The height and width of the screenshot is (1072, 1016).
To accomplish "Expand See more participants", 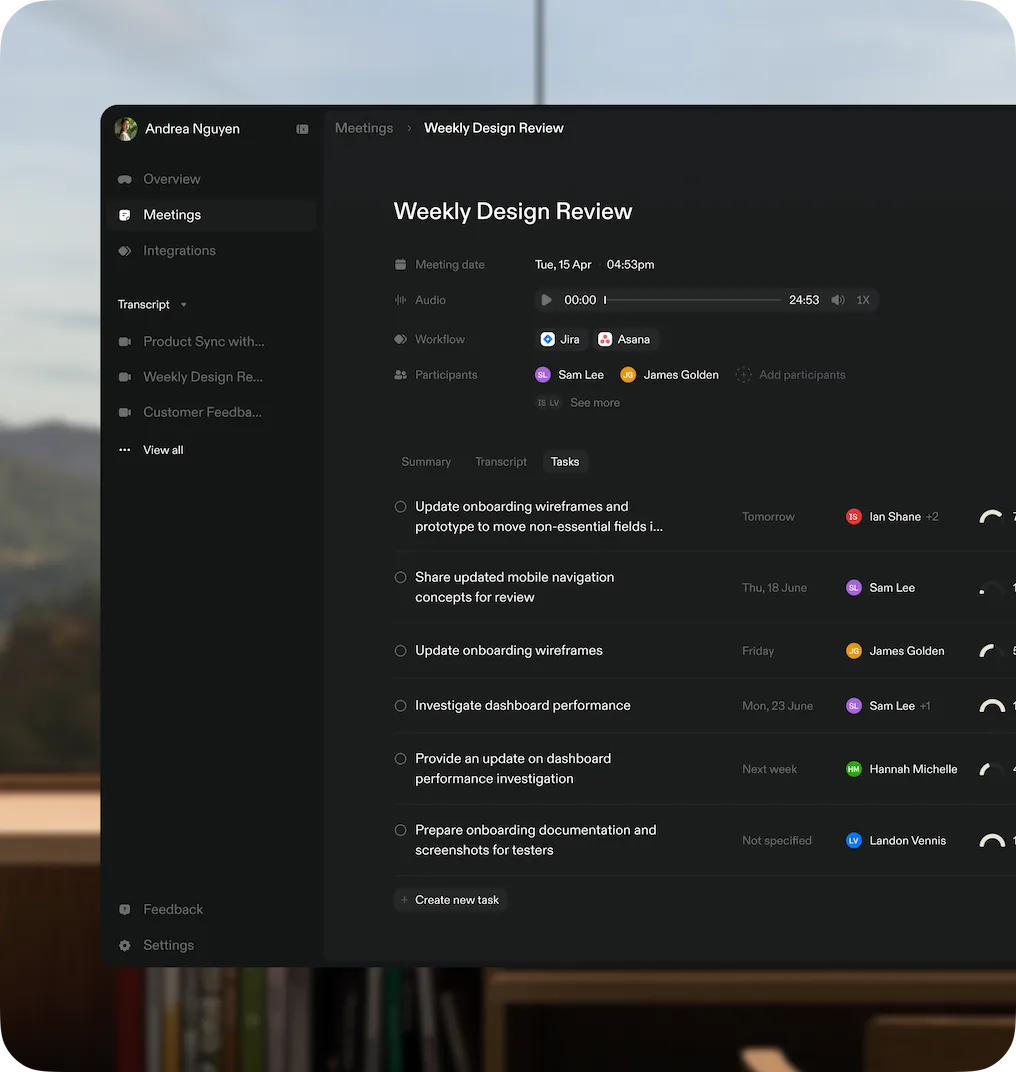I will click(595, 403).
